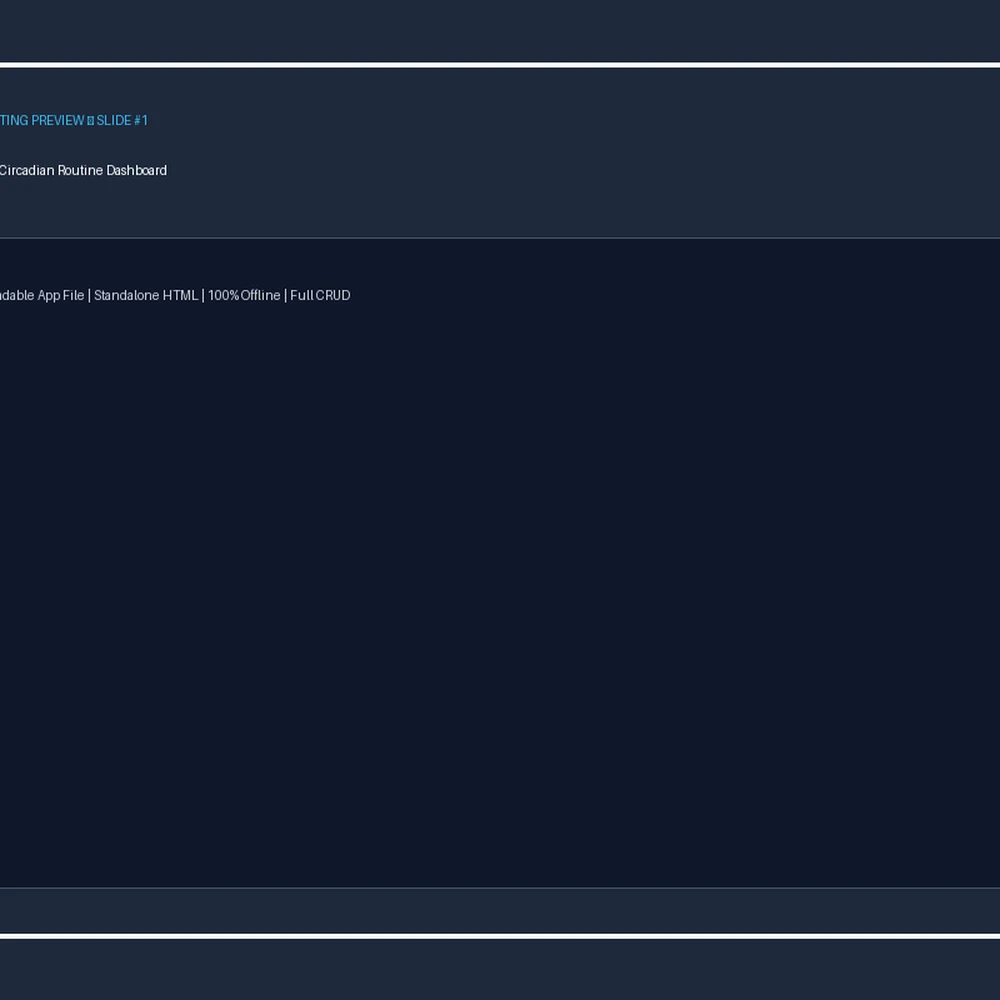This screenshot has width=1000, height=1000.
Task: Click the 'Full CRUD' label
Action: [x=320, y=295]
